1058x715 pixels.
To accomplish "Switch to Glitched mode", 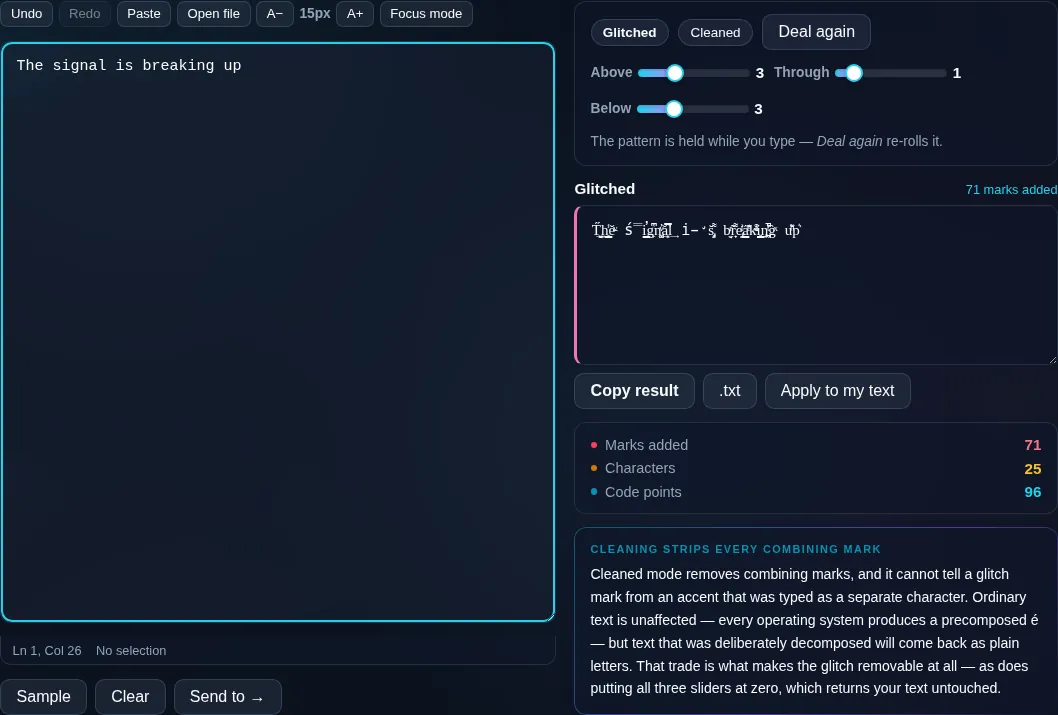I will coord(629,32).
